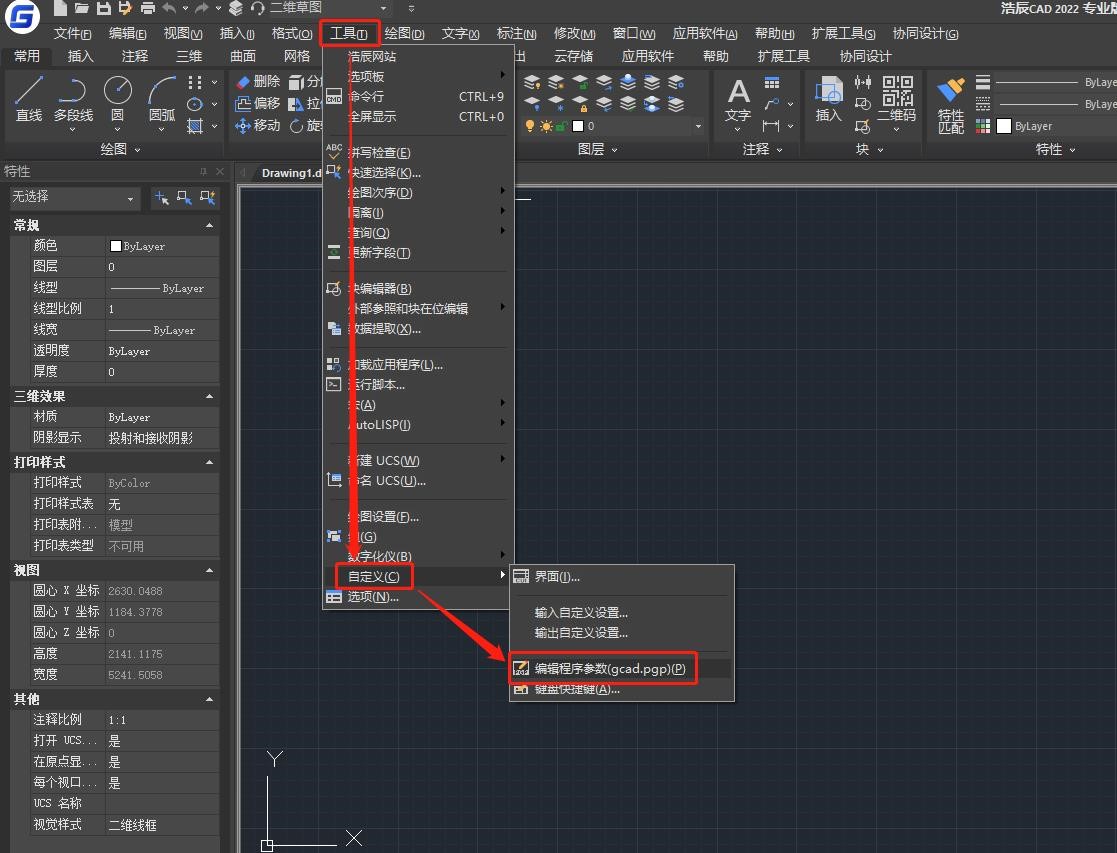
Task: Collapse the 其他 properties section
Action: click(209, 700)
